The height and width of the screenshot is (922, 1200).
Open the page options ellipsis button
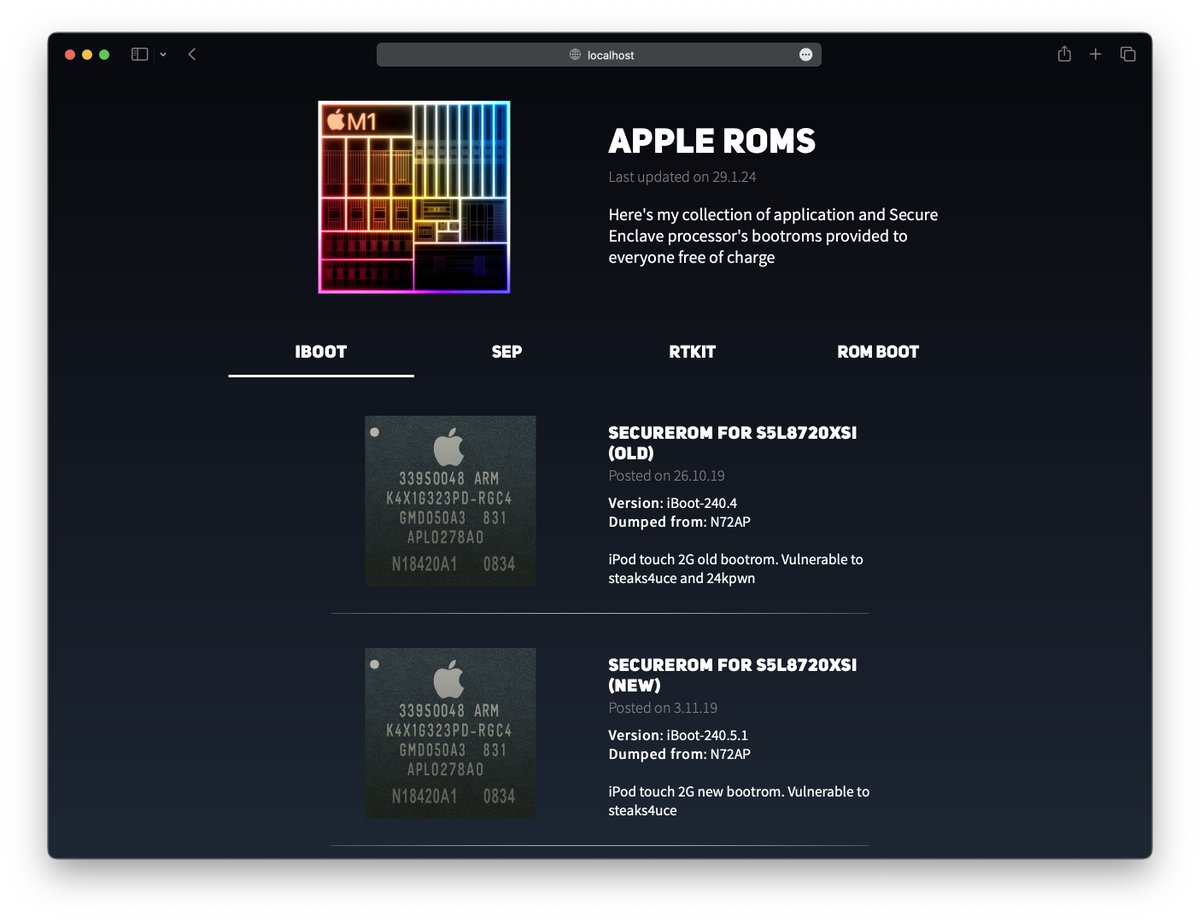(806, 55)
